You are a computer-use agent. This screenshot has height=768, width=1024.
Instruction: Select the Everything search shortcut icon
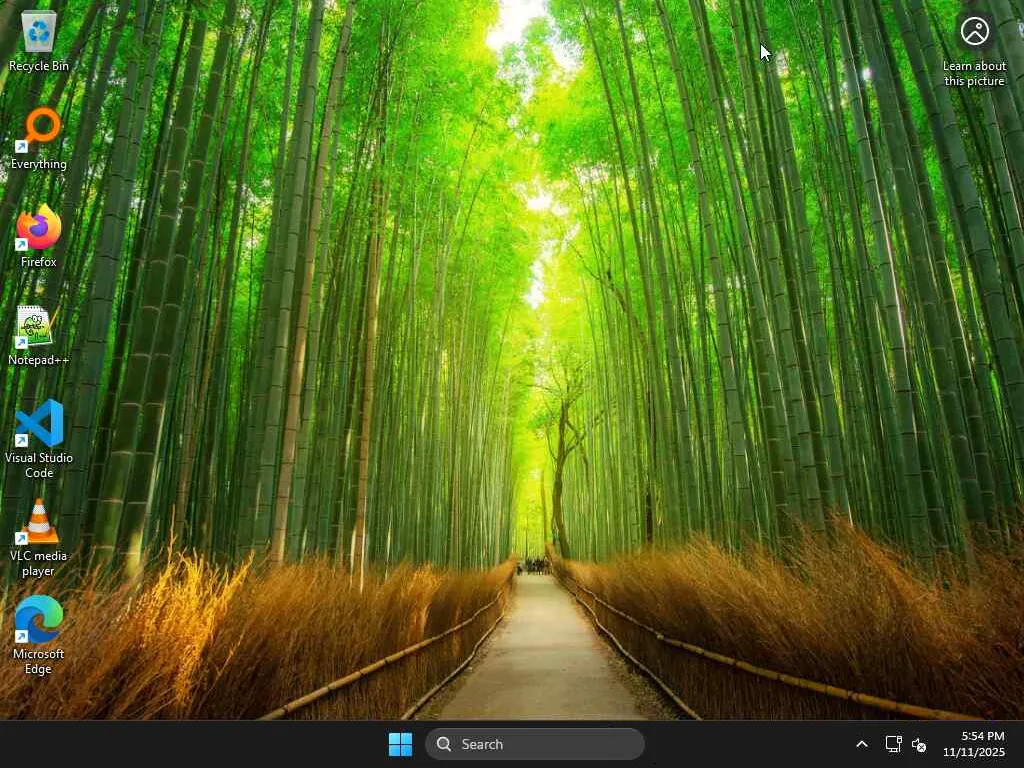point(39,139)
